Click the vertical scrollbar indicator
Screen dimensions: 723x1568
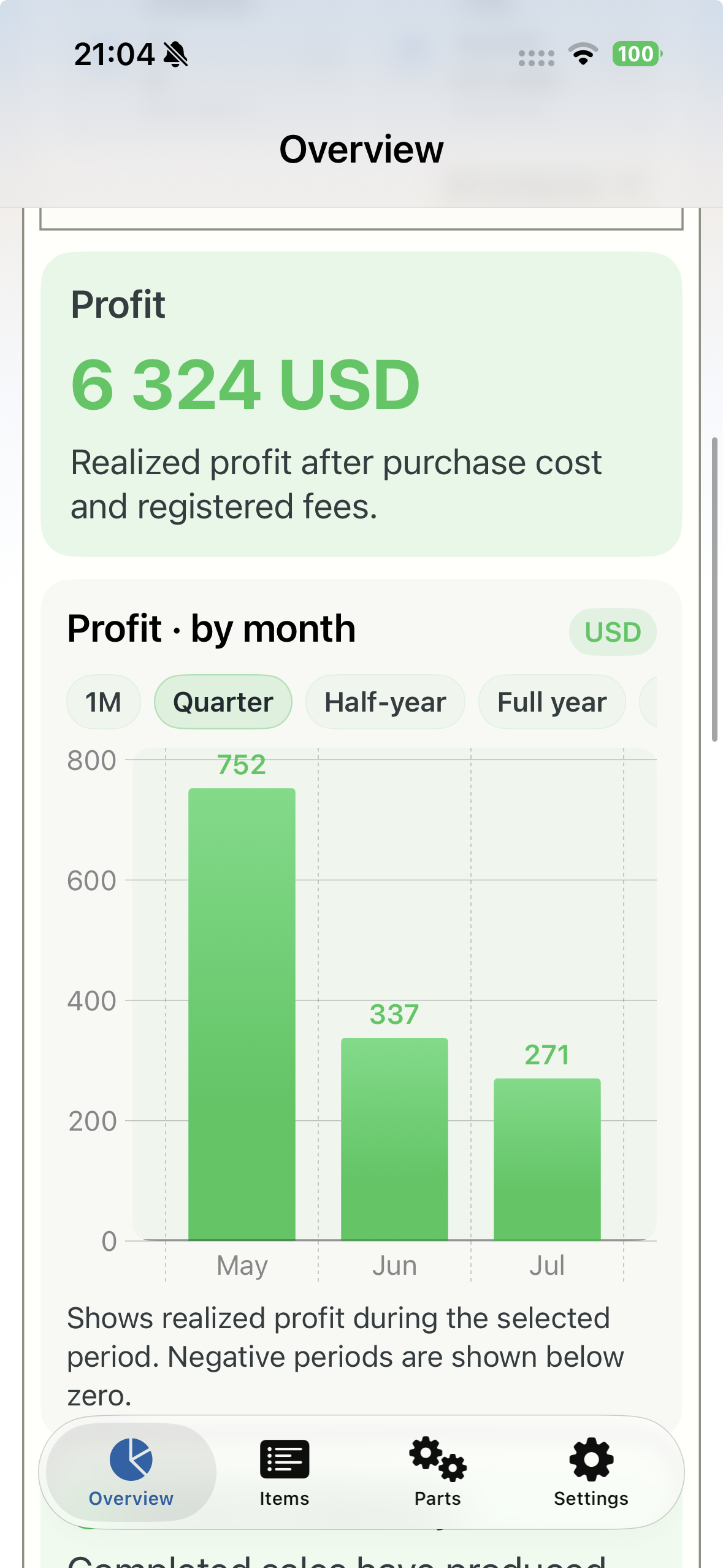pos(714,590)
